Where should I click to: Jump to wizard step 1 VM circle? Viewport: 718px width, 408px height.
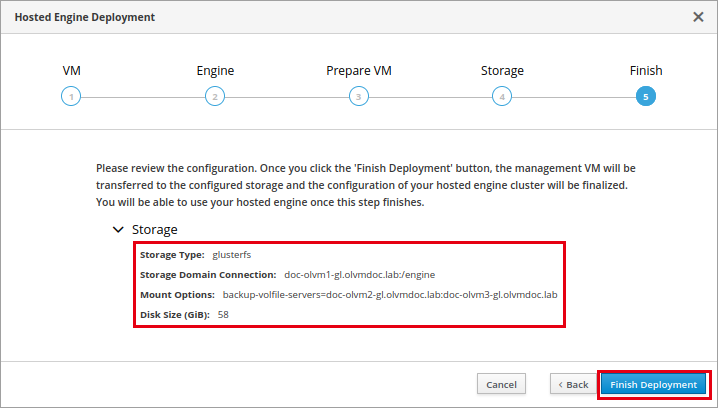pyautogui.click(x=71, y=97)
